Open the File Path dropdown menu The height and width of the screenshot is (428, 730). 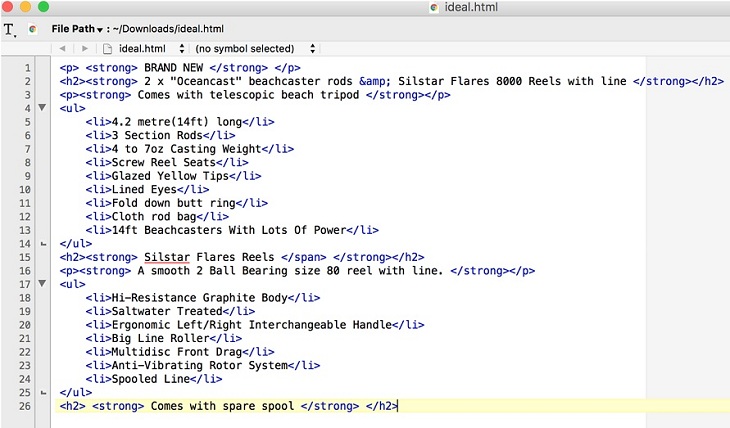(x=77, y=29)
